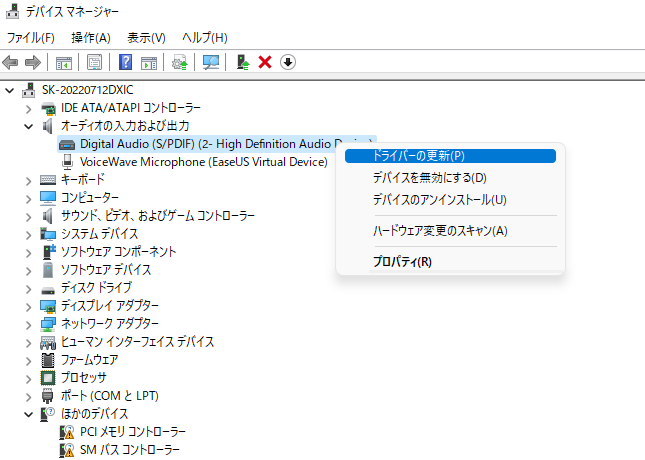Select the SK-20220712DXIC root label

88,90
